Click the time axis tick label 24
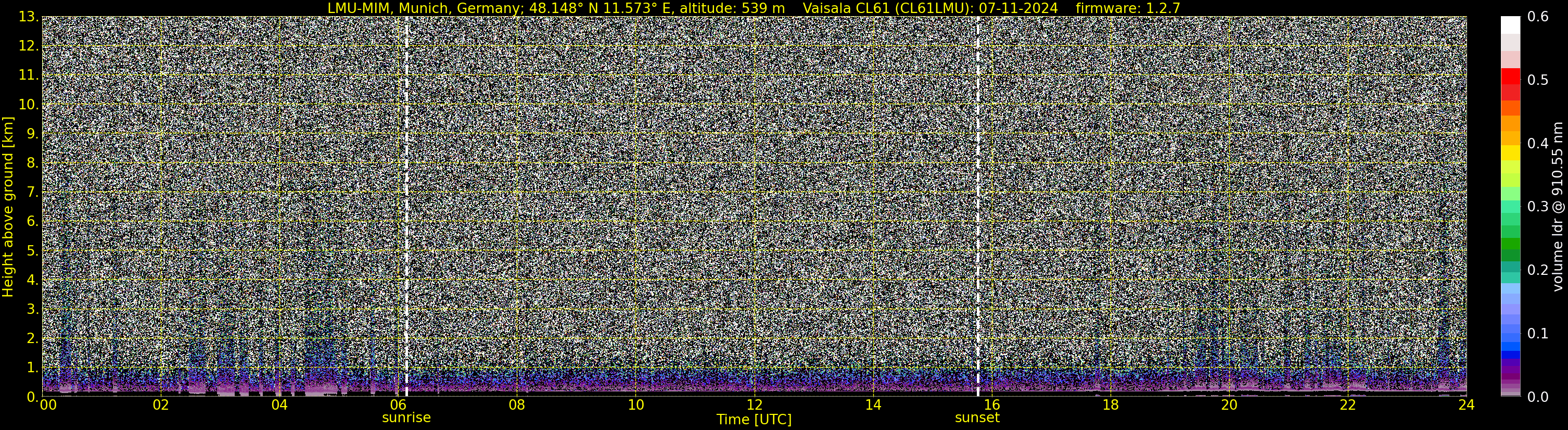The height and width of the screenshot is (430, 1568). coord(1467,405)
